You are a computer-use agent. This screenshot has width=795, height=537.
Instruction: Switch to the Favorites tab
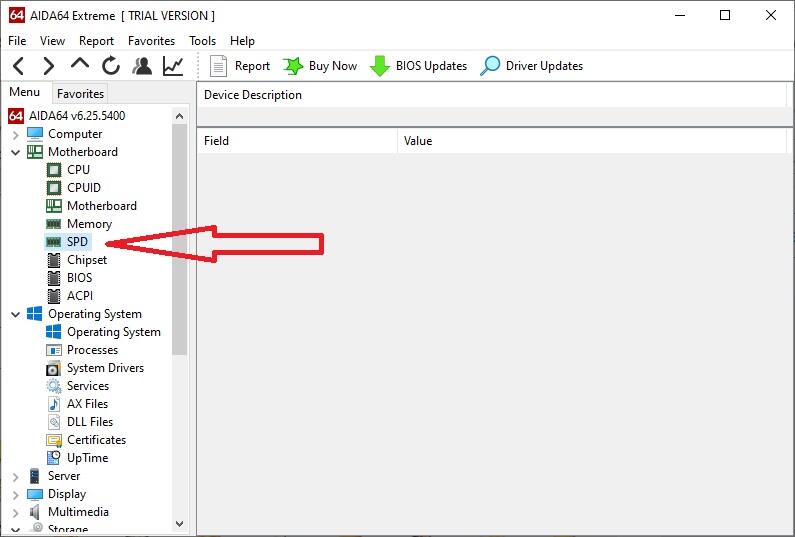point(80,94)
